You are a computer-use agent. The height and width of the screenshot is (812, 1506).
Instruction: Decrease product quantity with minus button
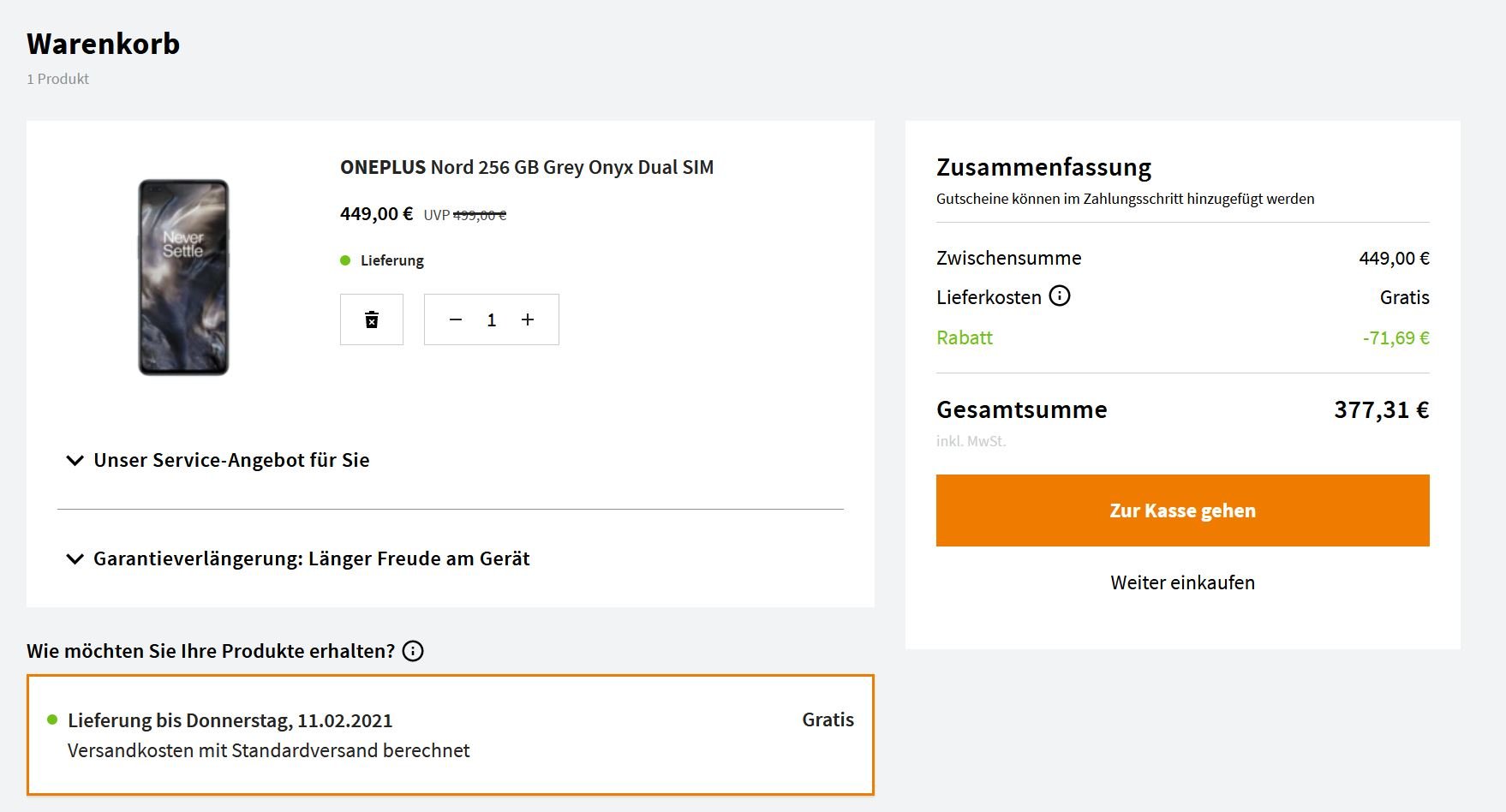pyautogui.click(x=456, y=319)
